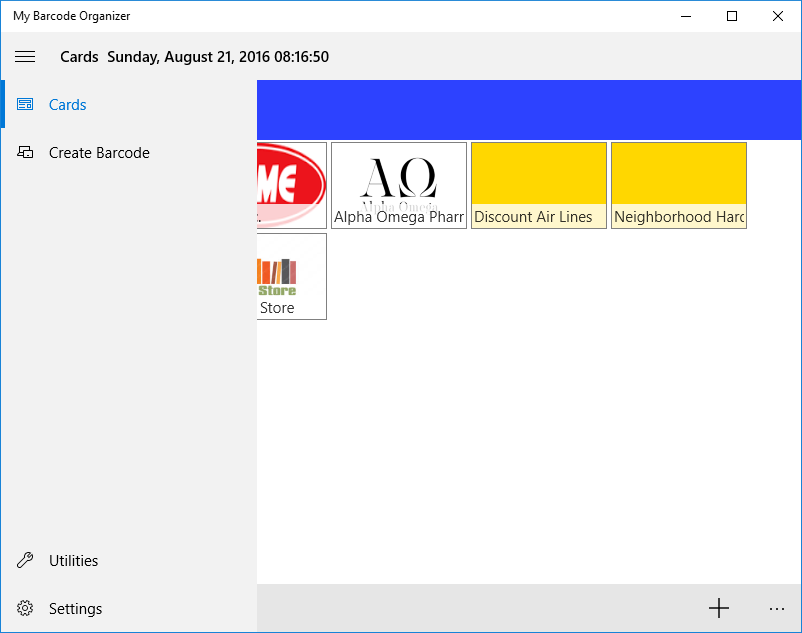Image resolution: width=802 pixels, height=633 pixels.
Task: Add a new barcode with the plus icon
Action: (x=719, y=608)
